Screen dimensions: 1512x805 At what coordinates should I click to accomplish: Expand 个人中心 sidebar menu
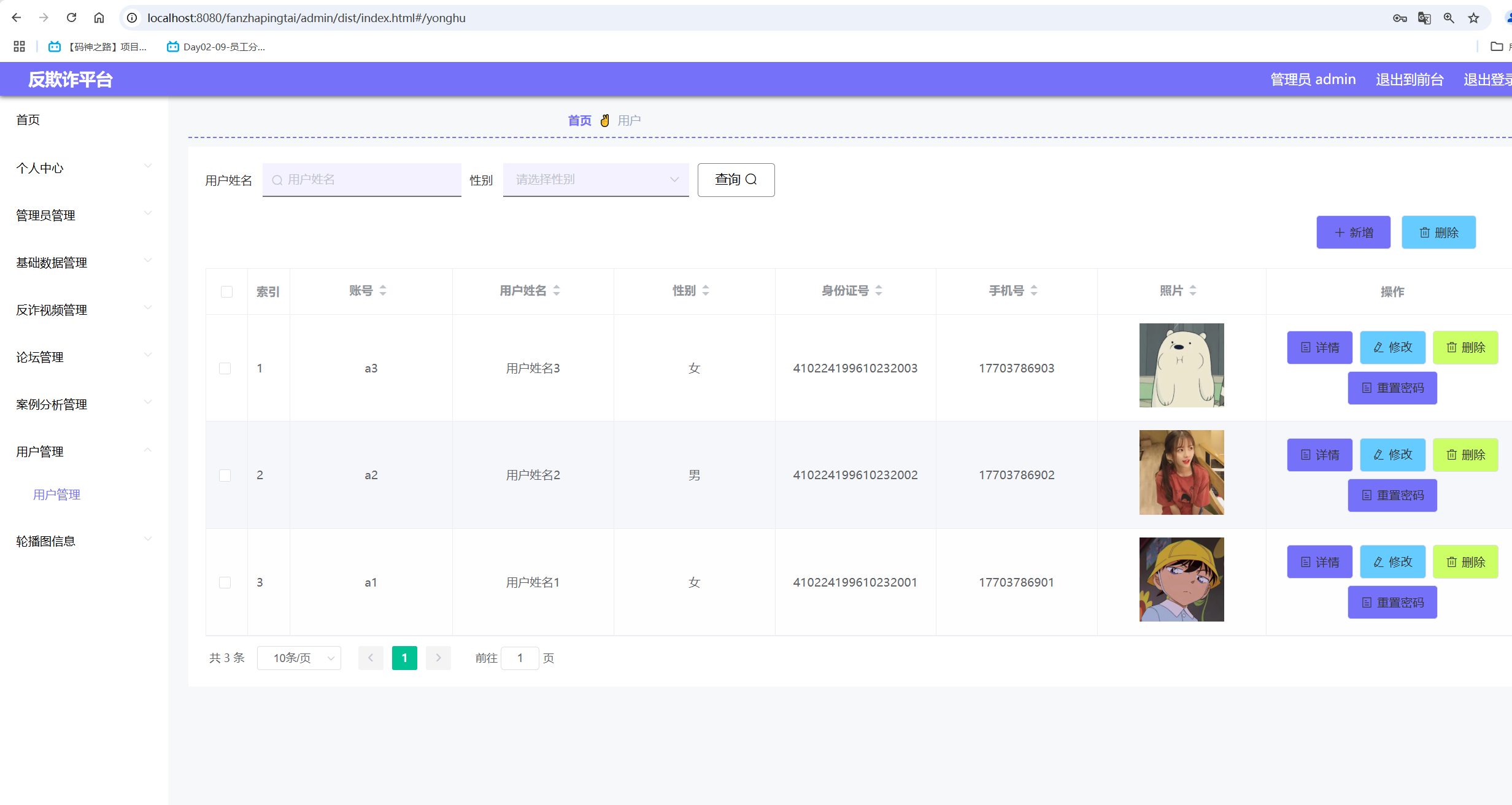(x=84, y=168)
